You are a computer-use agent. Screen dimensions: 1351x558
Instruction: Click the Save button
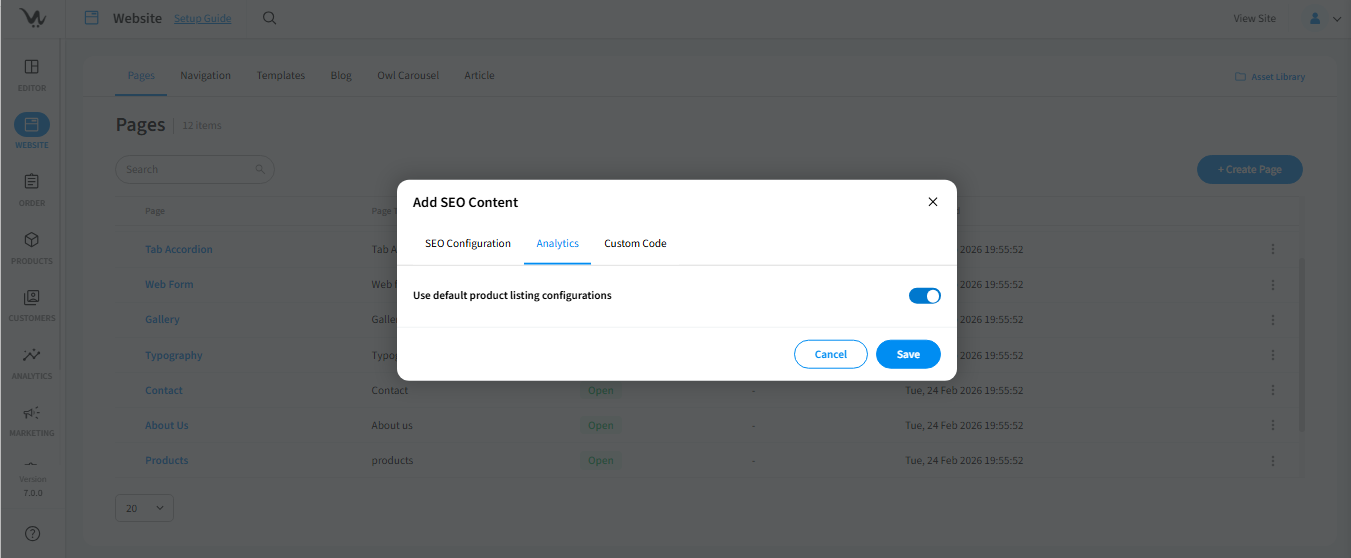(x=908, y=354)
